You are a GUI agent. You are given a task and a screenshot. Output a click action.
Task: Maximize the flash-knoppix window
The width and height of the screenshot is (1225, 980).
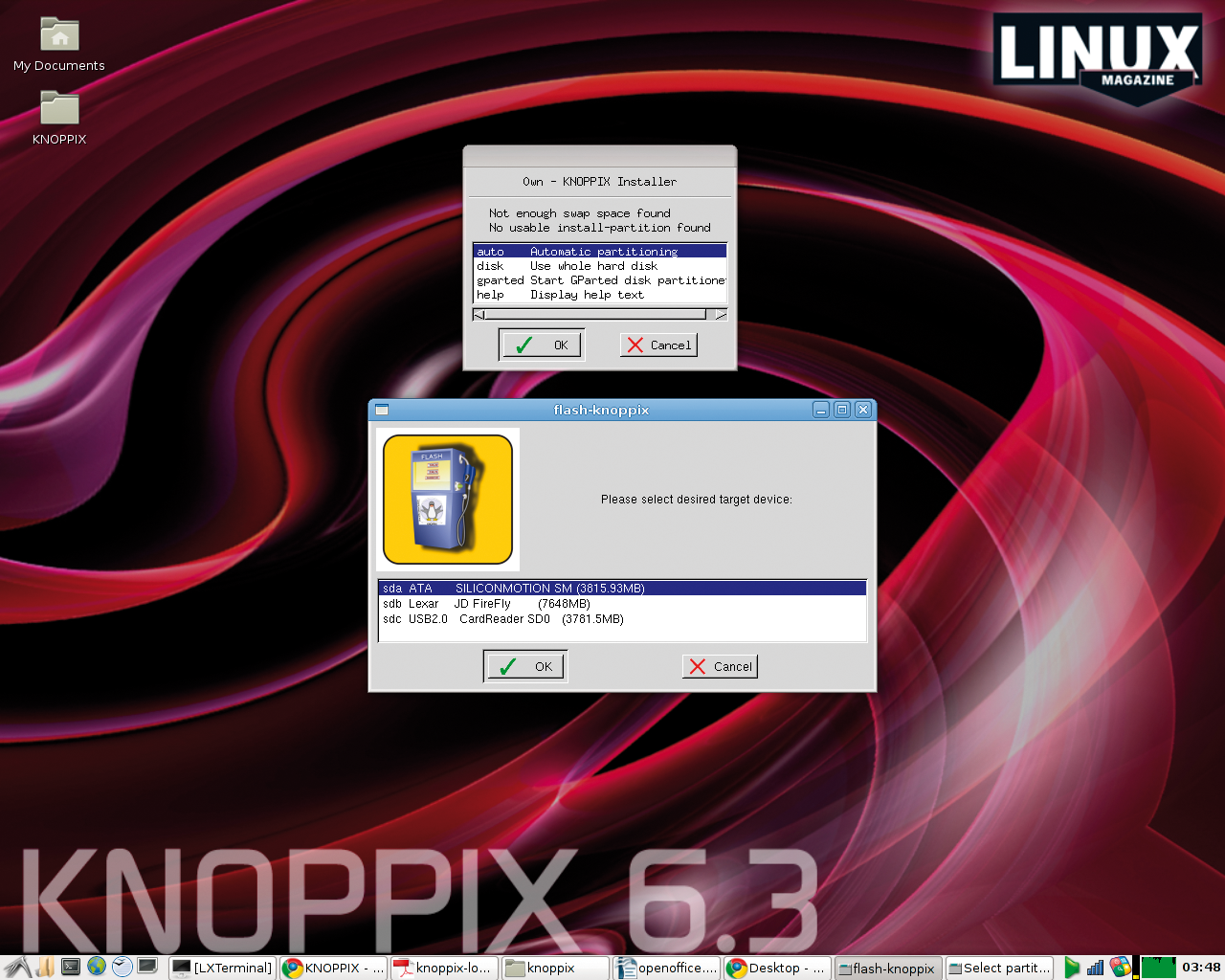[x=842, y=410]
